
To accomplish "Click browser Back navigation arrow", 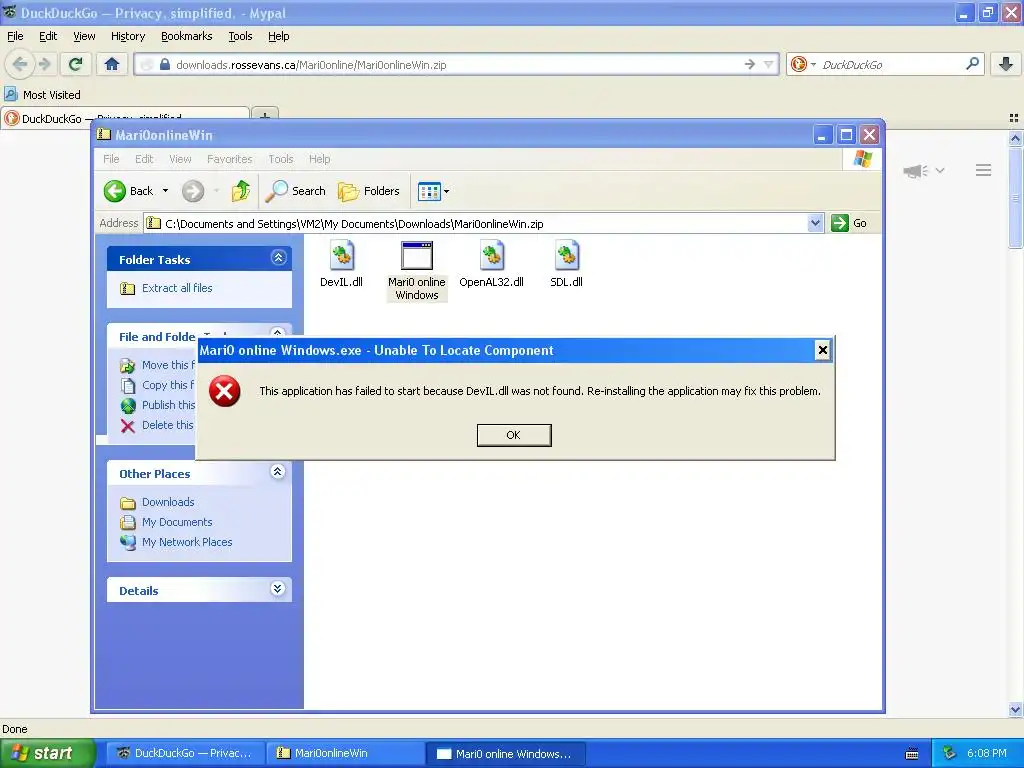I will point(20,64).
